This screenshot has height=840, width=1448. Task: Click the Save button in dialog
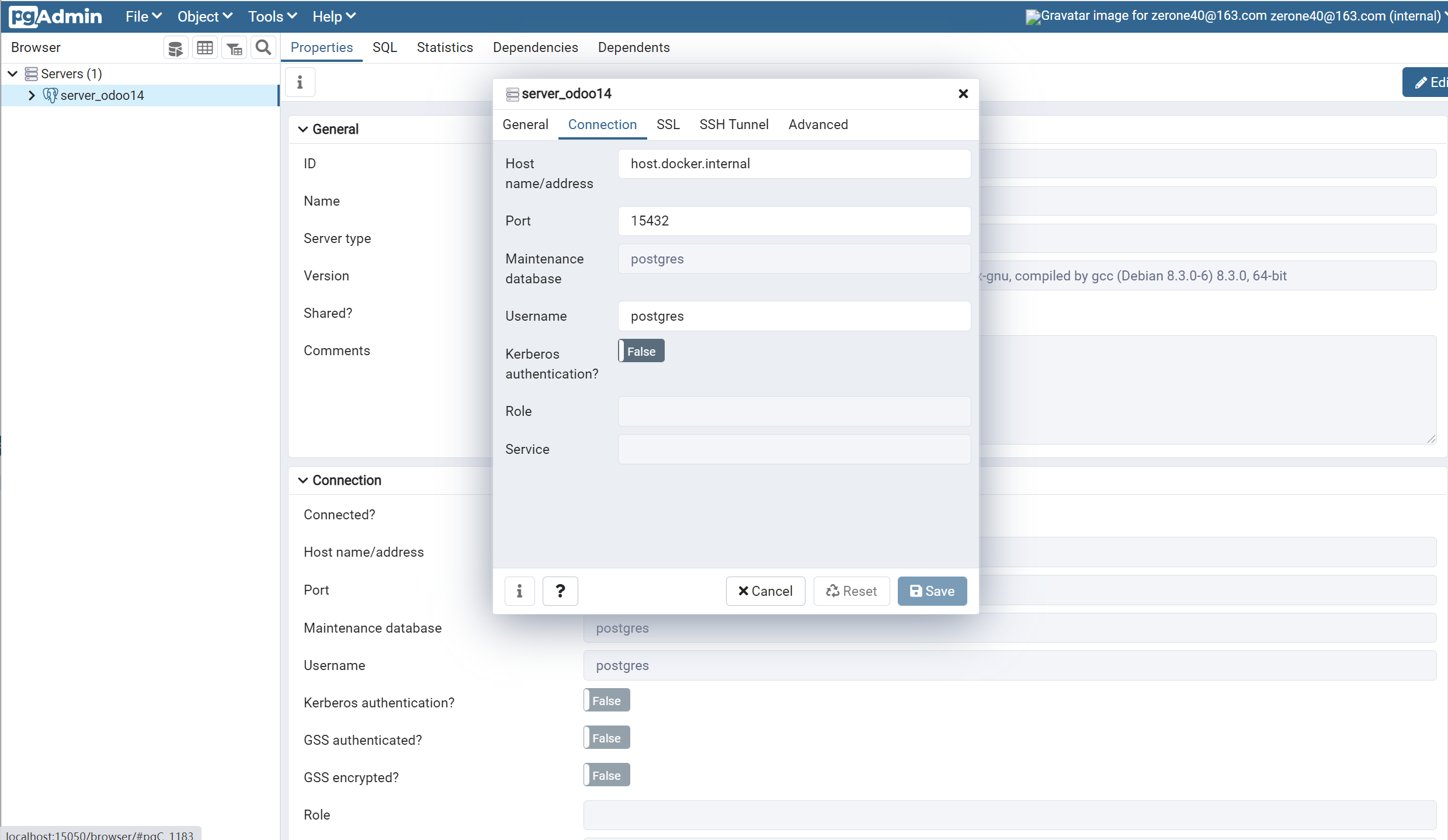point(932,591)
